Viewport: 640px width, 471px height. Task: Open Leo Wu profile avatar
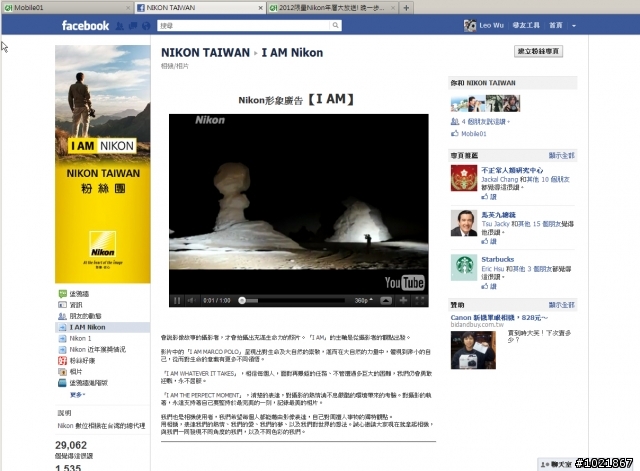click(470, 25)
